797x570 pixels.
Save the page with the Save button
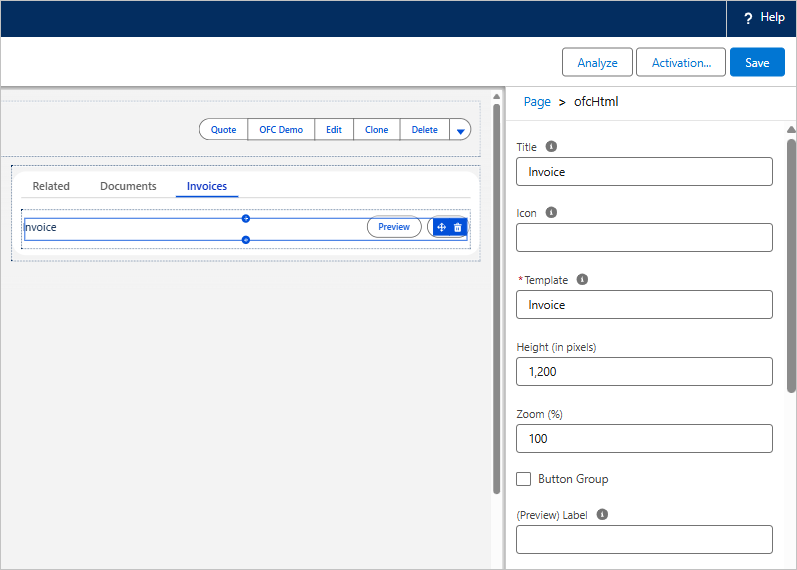(757, 63)
